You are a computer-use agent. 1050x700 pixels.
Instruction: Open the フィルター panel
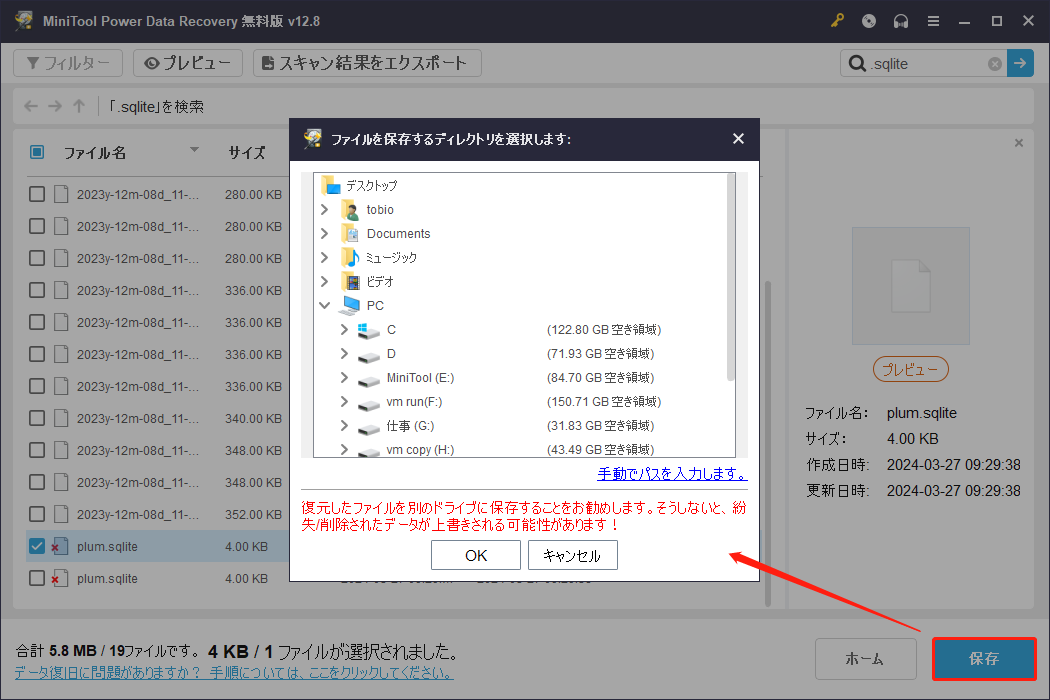pyautogui.click(x=67, y=62)
